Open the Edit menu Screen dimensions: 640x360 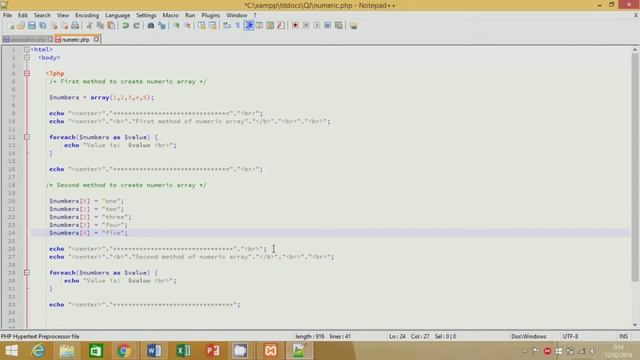click(x=22, y=15)
